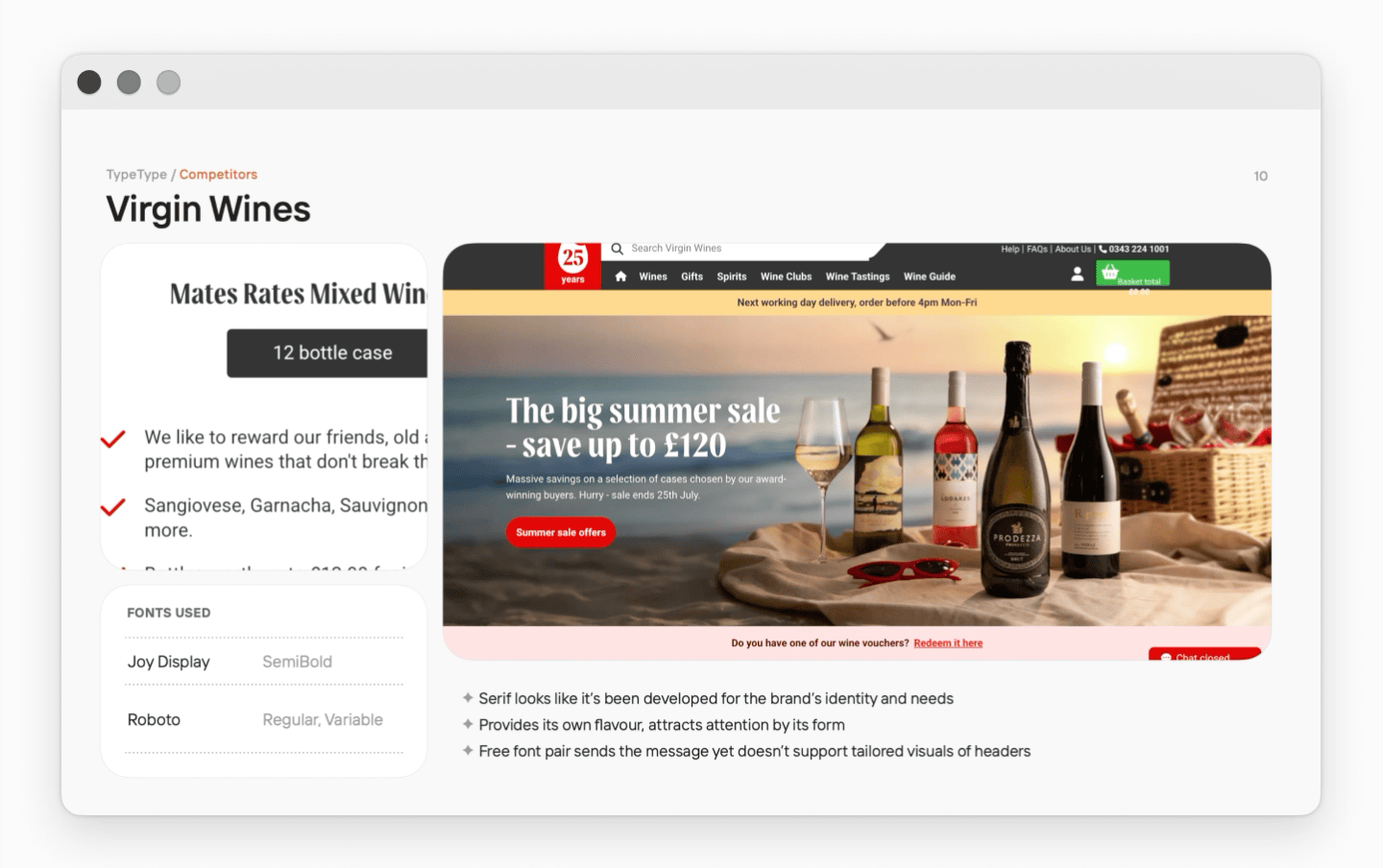Click the 'Provides its own flavour' note
The height and width of the screenshot is (868, 1383).
[x=662, y=725]
